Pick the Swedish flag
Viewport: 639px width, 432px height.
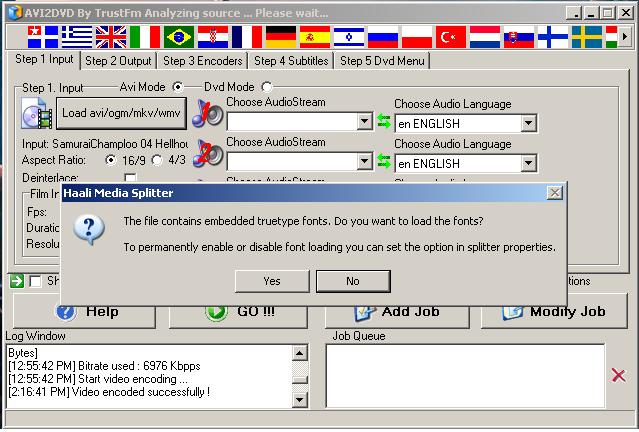(x=587, y=37)
